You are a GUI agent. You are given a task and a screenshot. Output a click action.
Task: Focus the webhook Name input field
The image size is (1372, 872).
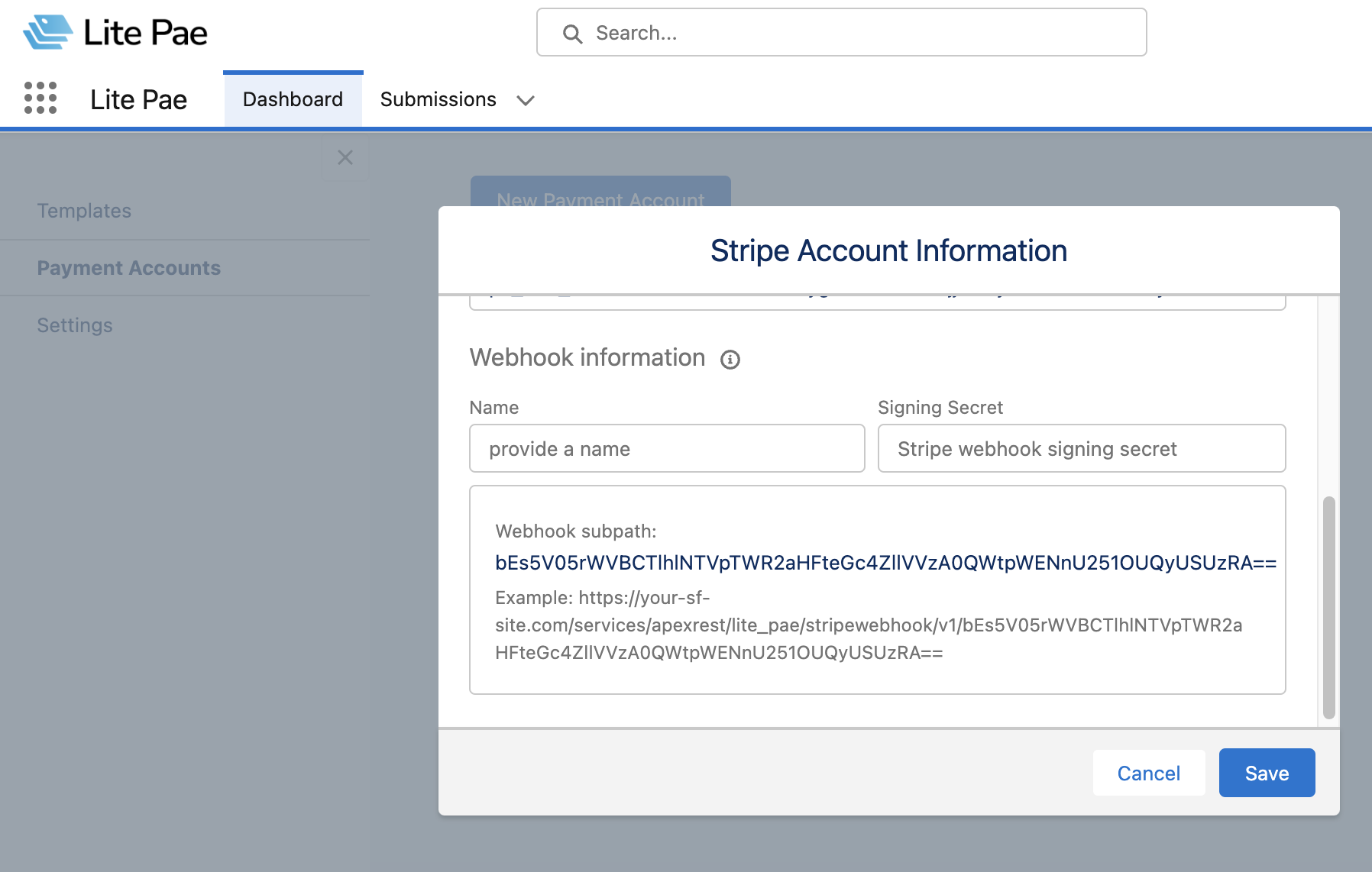667,448
